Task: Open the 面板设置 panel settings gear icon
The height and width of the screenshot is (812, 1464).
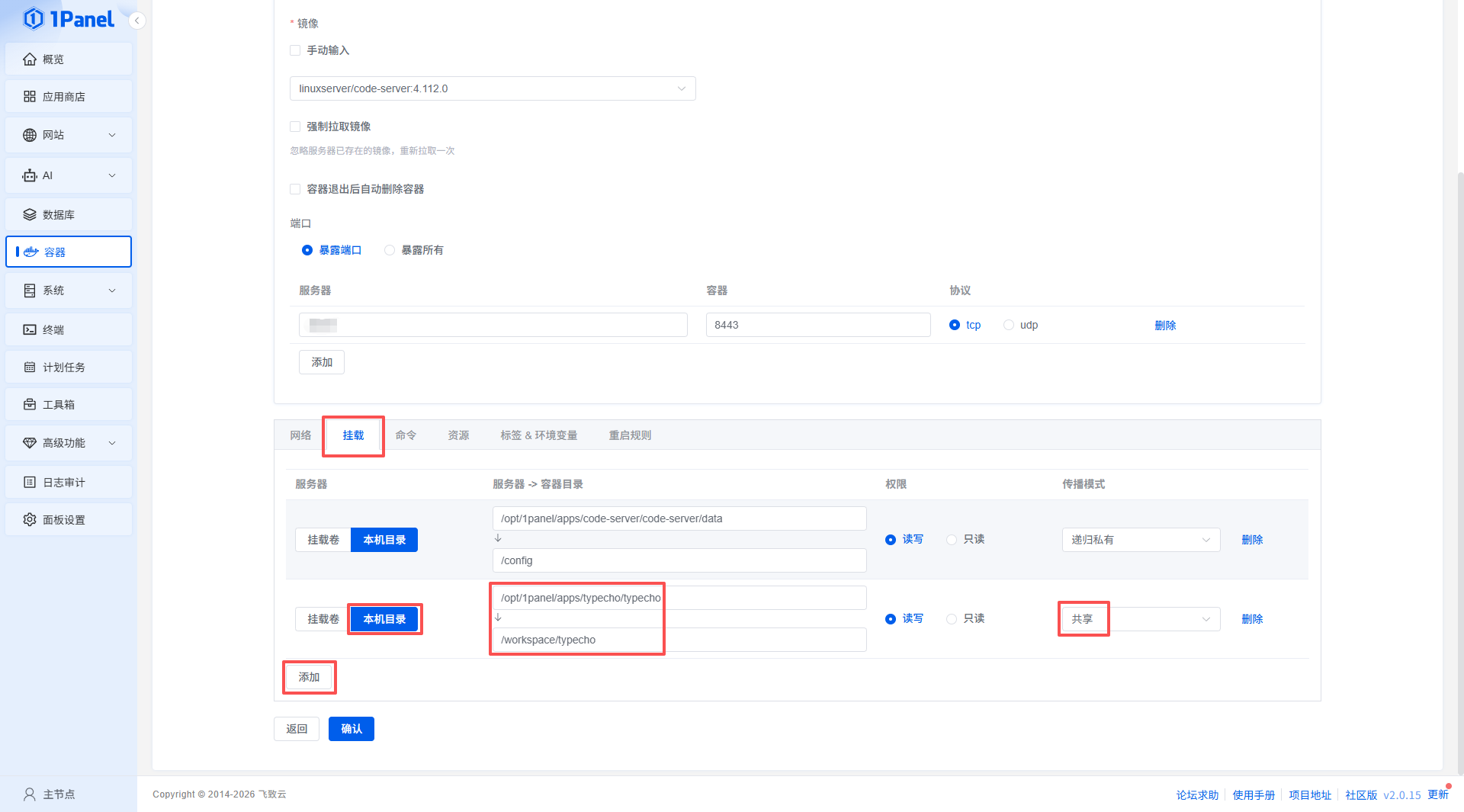Action: [x=30, y=520]
